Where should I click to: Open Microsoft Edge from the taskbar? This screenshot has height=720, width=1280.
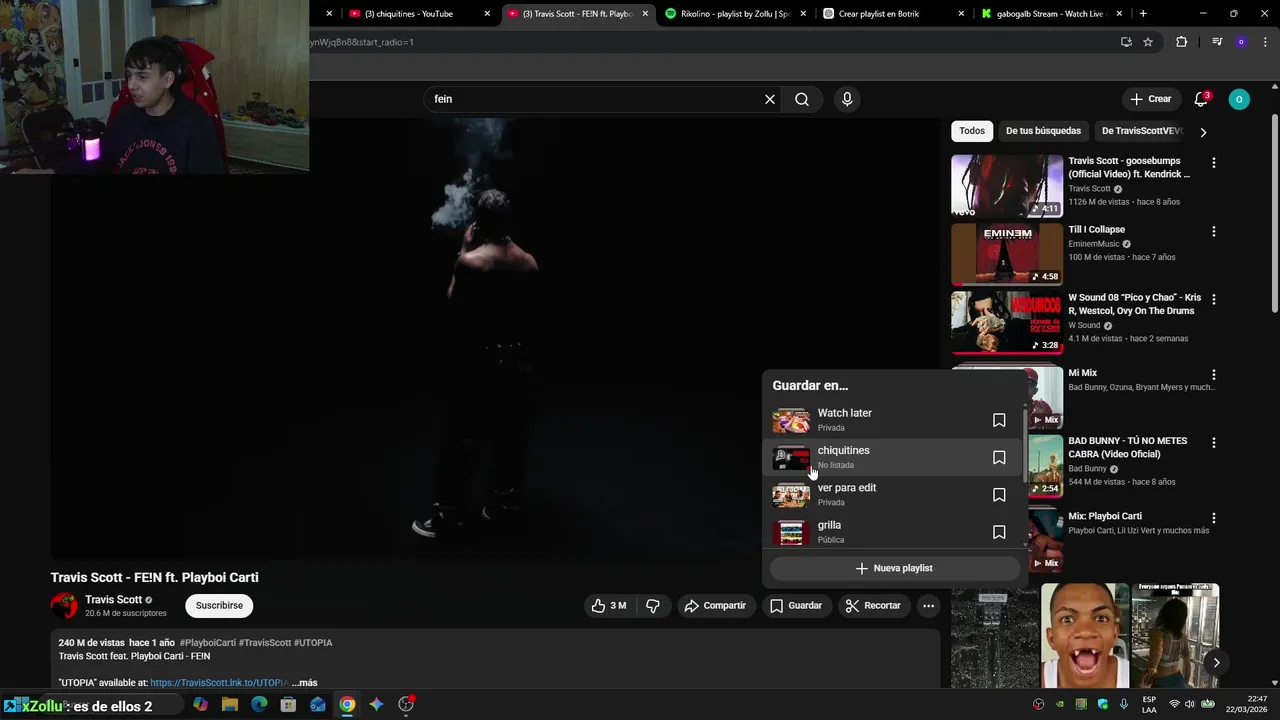click(259, 705)
